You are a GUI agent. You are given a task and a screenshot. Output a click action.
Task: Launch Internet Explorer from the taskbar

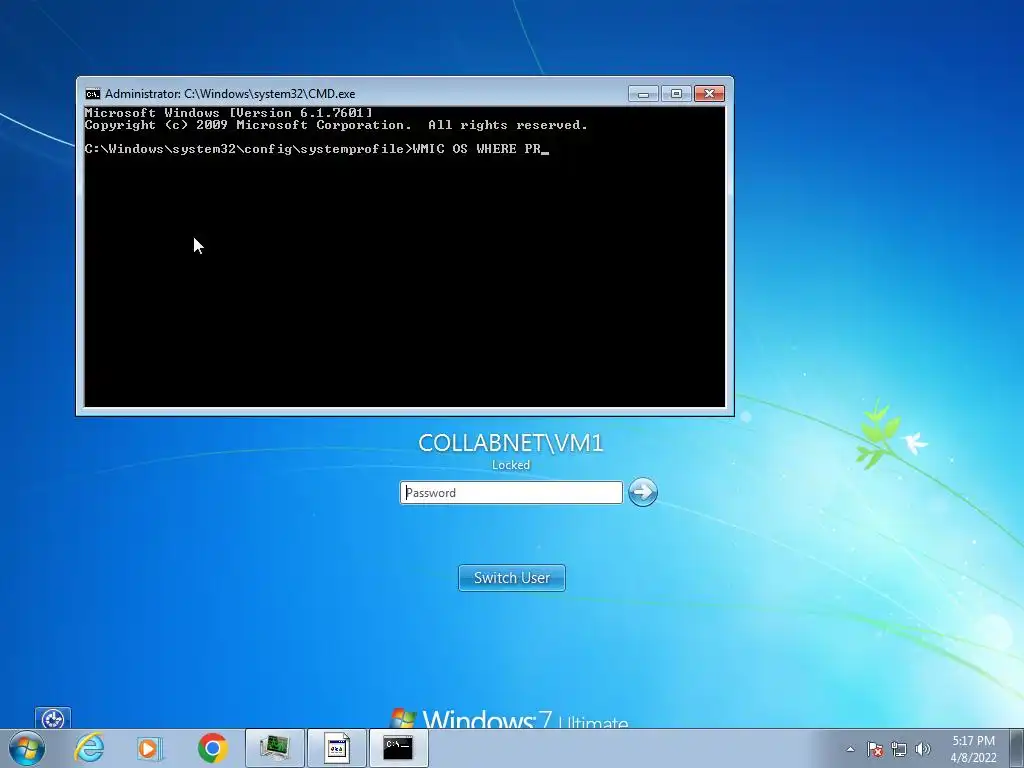pyautogui.click(x=89, y=748)
